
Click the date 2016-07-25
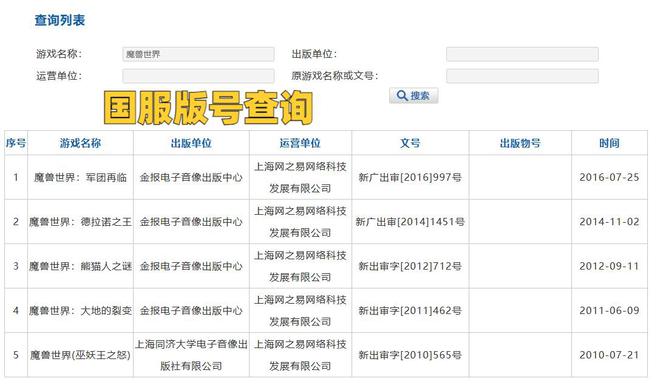click(609, 177)
